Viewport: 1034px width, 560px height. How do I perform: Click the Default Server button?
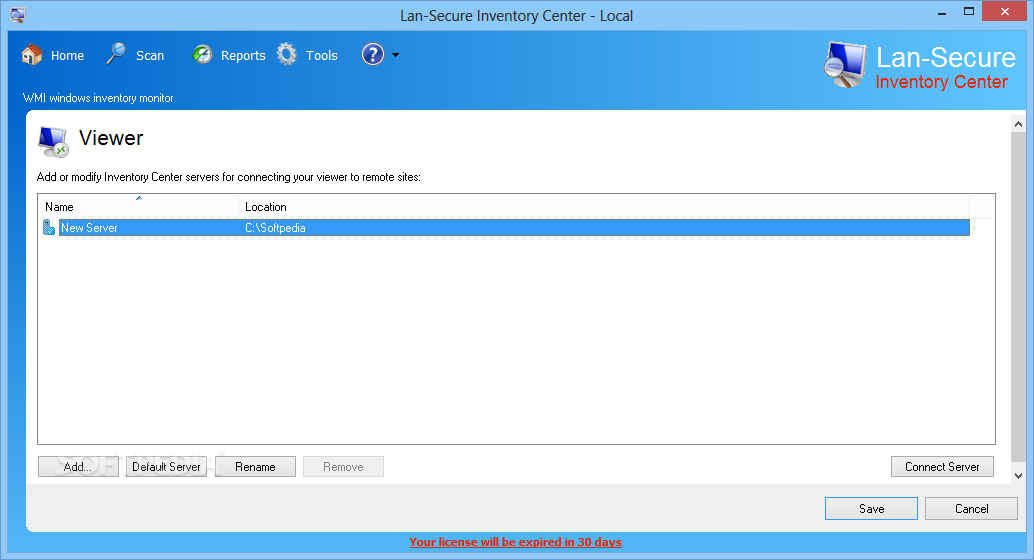click(166, 466)
